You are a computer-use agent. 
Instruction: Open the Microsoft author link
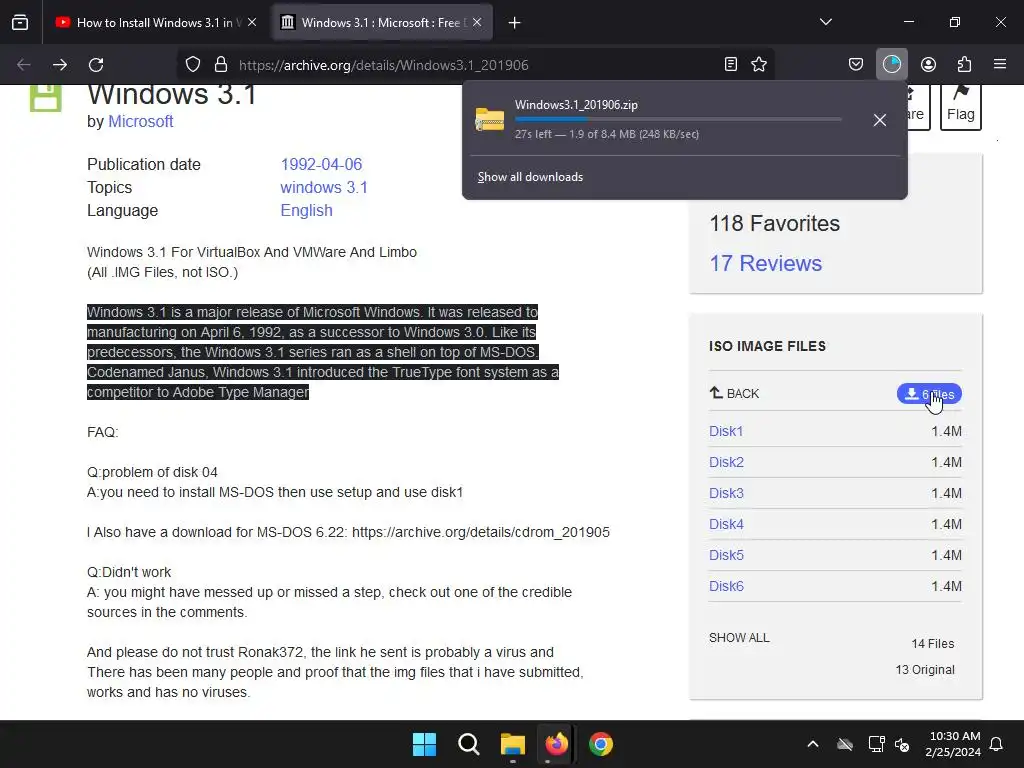(140, 121)
